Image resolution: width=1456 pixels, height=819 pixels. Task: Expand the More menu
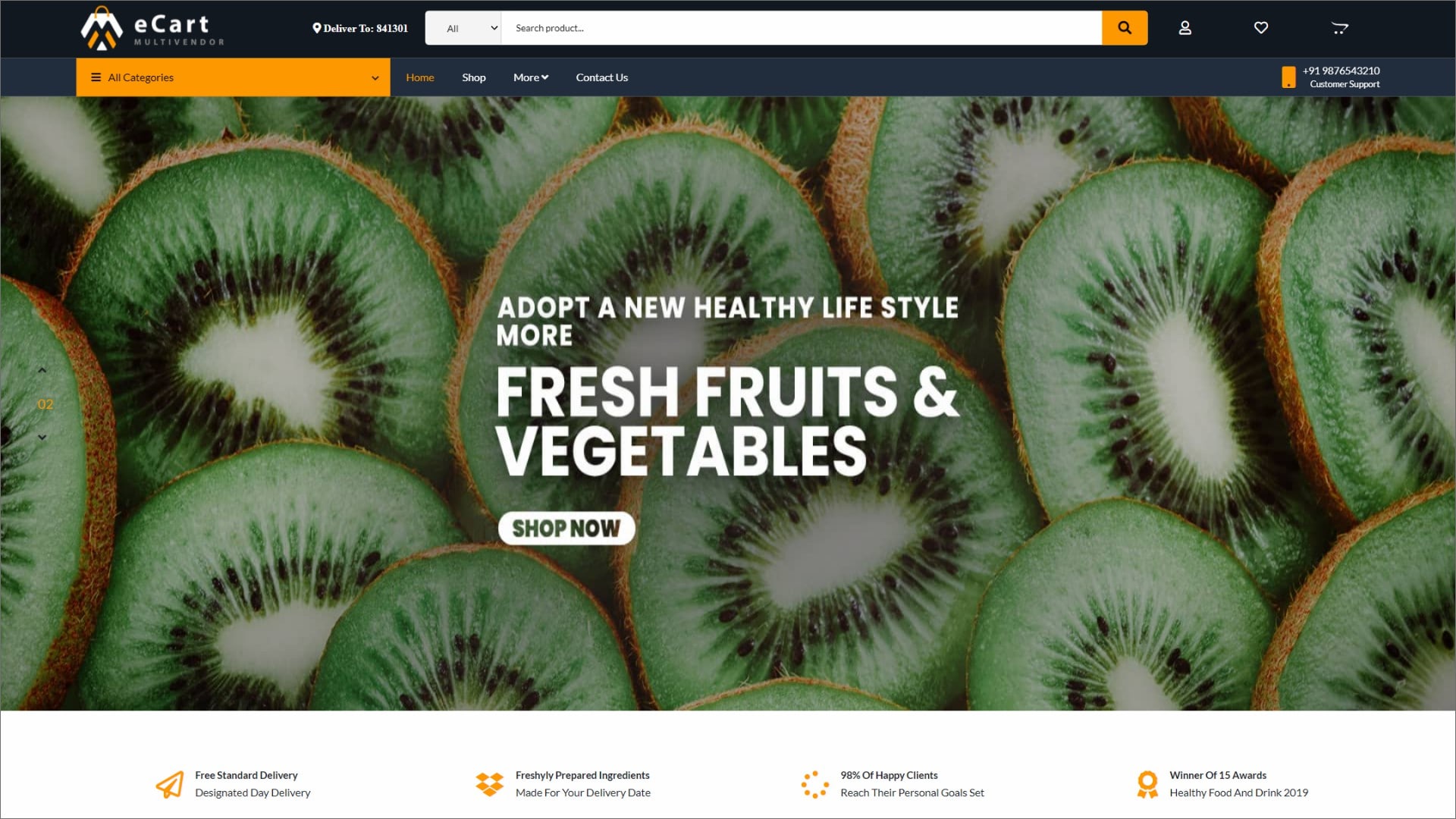(531, 77)
